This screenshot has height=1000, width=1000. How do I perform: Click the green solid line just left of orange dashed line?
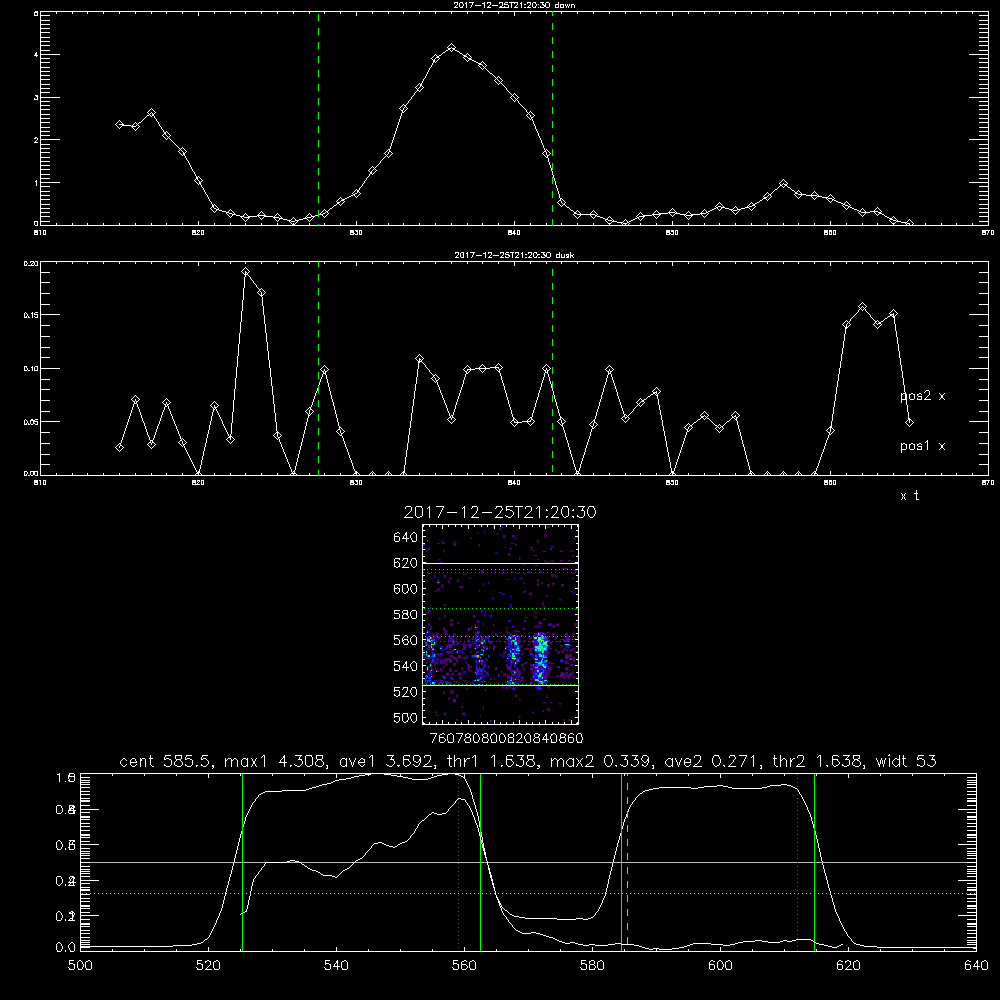pos(621,861)
